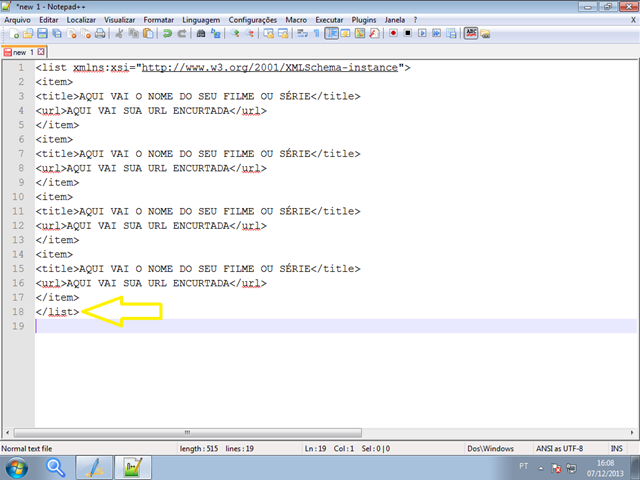This screenshot has width=640, height=480.
Task: Close document via menu bar X
Action: tap(633, 20)
